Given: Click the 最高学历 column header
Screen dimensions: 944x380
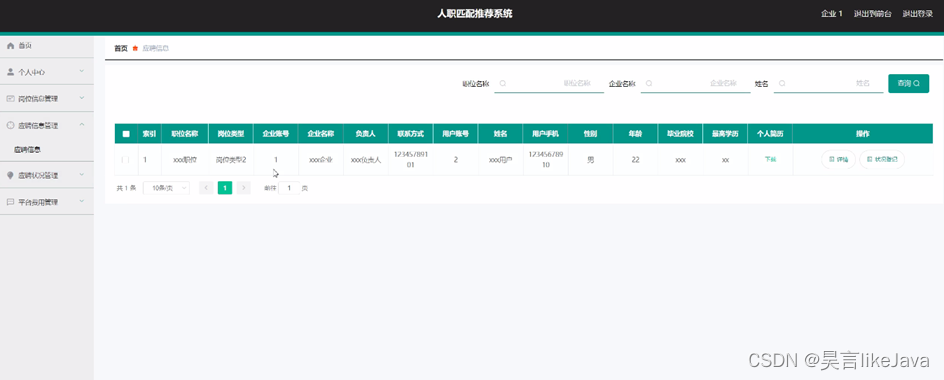Looking at the screenshot, I should 725,134.
